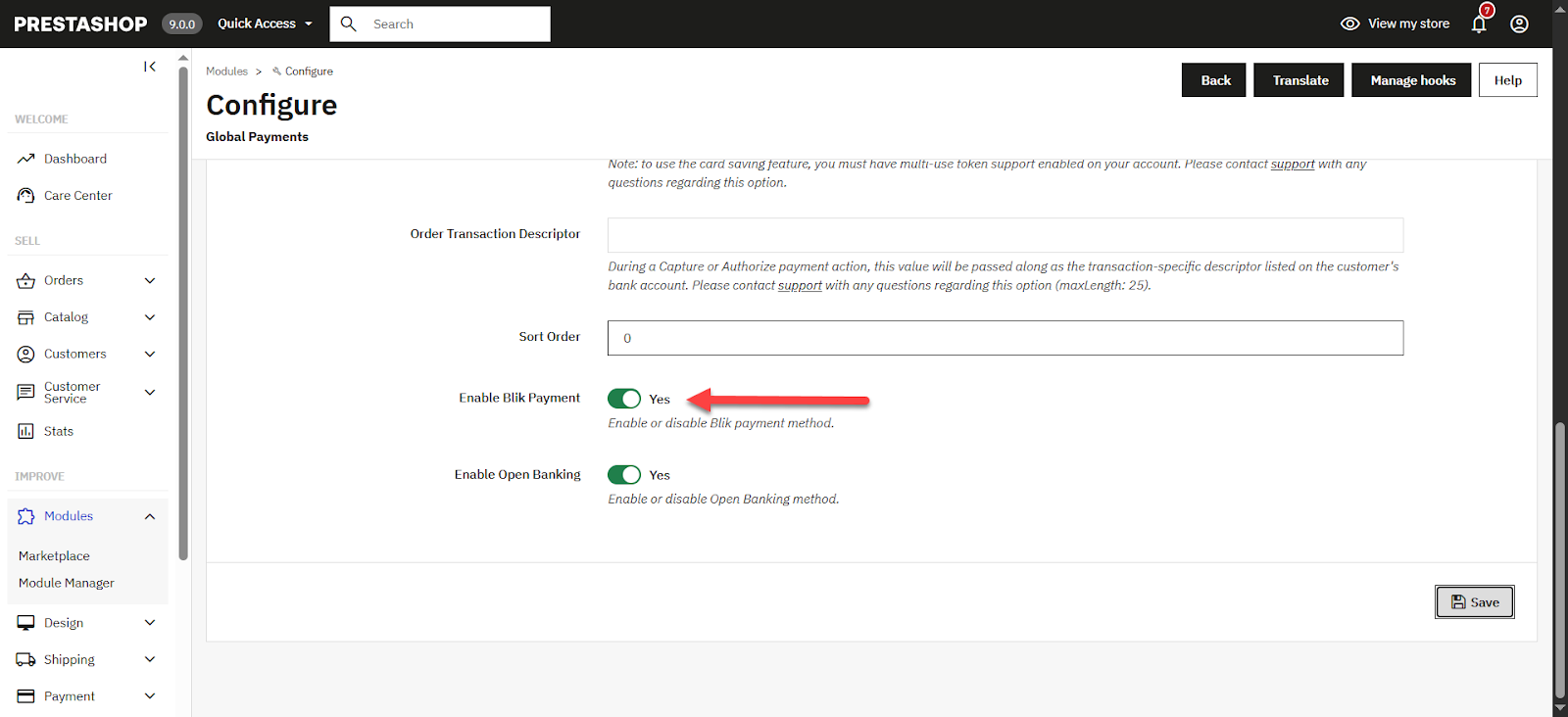Toggle Enable Open Banking switch
The height and width of the screenshot is (717, 1568).
point(624,475)
